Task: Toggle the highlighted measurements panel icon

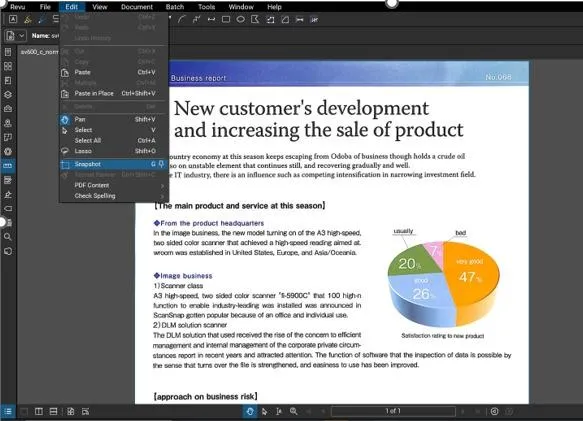Action: point(8,165)
